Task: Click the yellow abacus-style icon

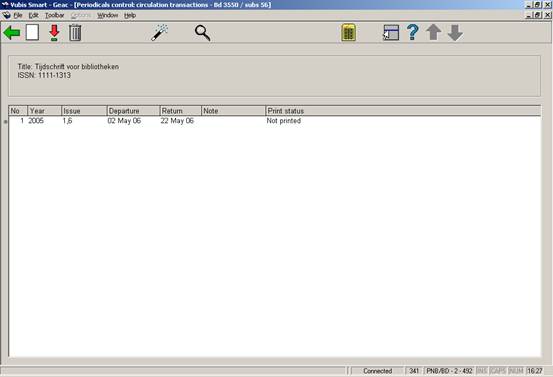Action: click(348, 33)
